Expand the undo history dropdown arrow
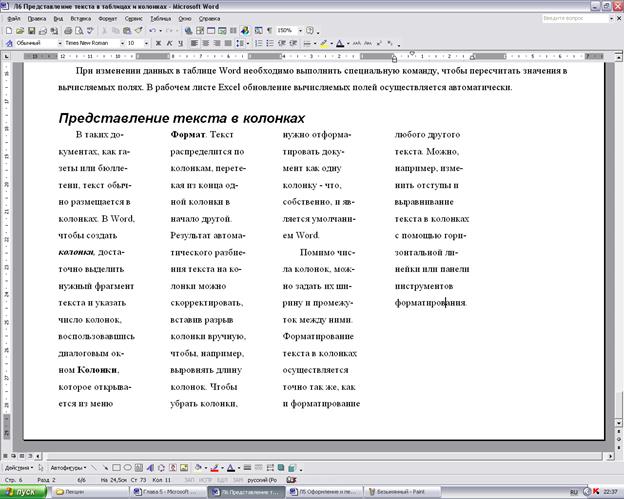624x499 pixels. coord(160,30)
